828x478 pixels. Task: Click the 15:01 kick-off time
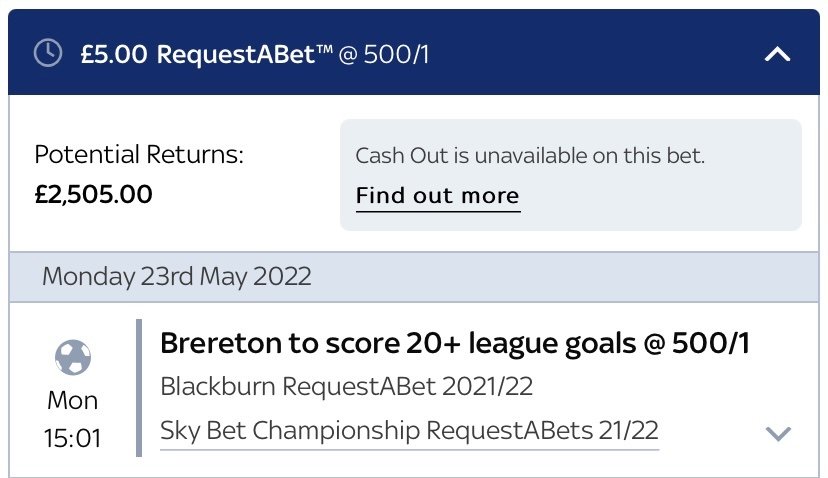[73, 438]
